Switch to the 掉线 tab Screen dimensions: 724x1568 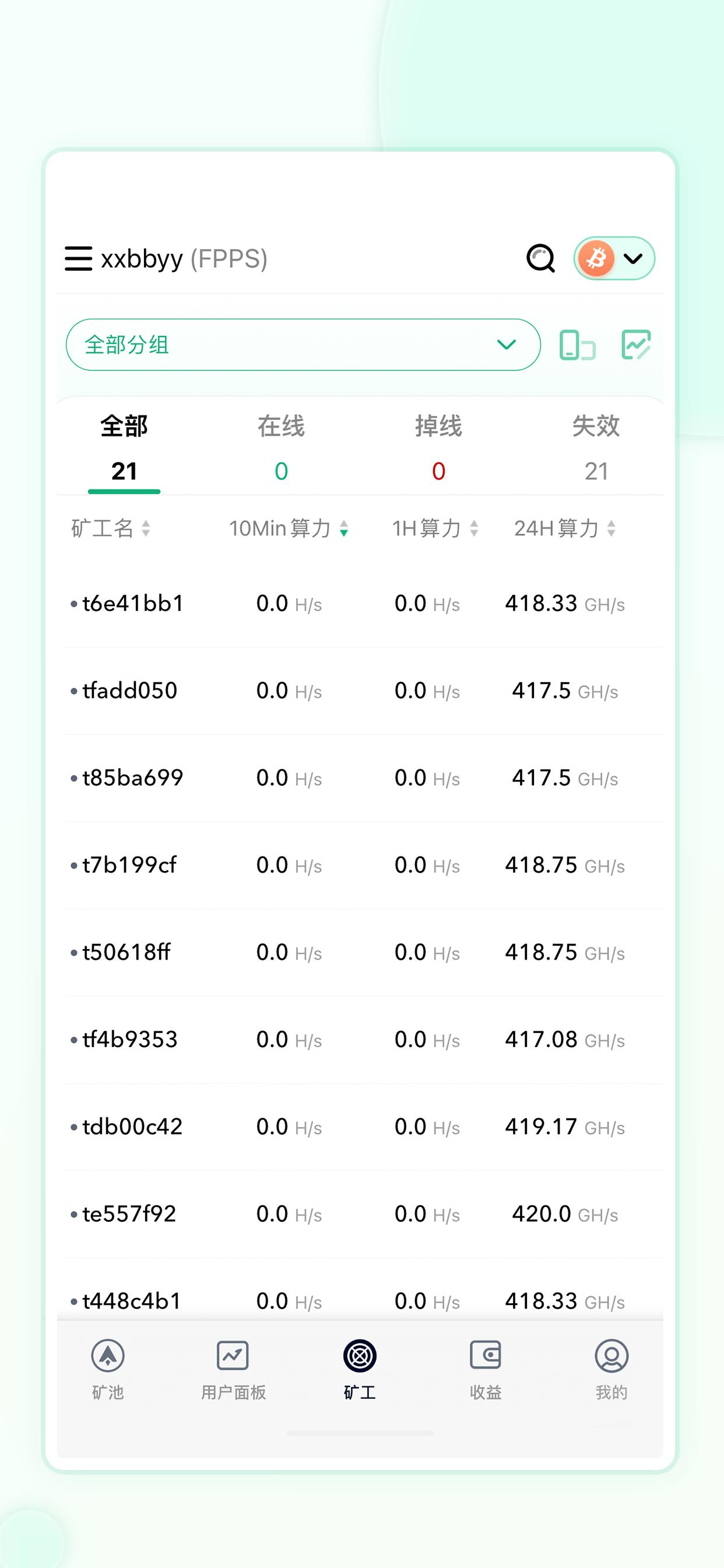click(x=439, y=449)
